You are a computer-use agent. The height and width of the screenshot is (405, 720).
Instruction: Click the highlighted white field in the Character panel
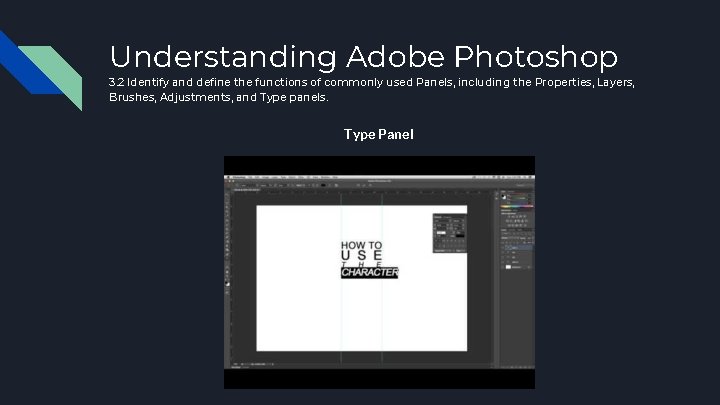[x=441, y=233]
